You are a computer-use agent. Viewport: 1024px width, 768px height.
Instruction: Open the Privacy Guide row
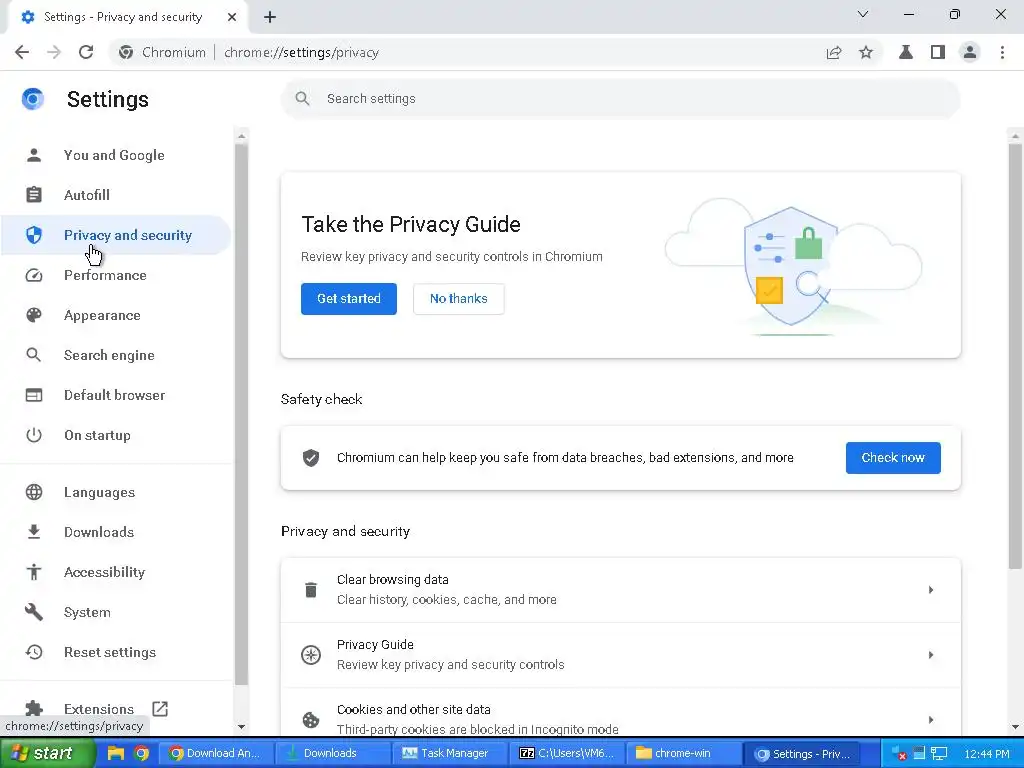tap(620, 654)
